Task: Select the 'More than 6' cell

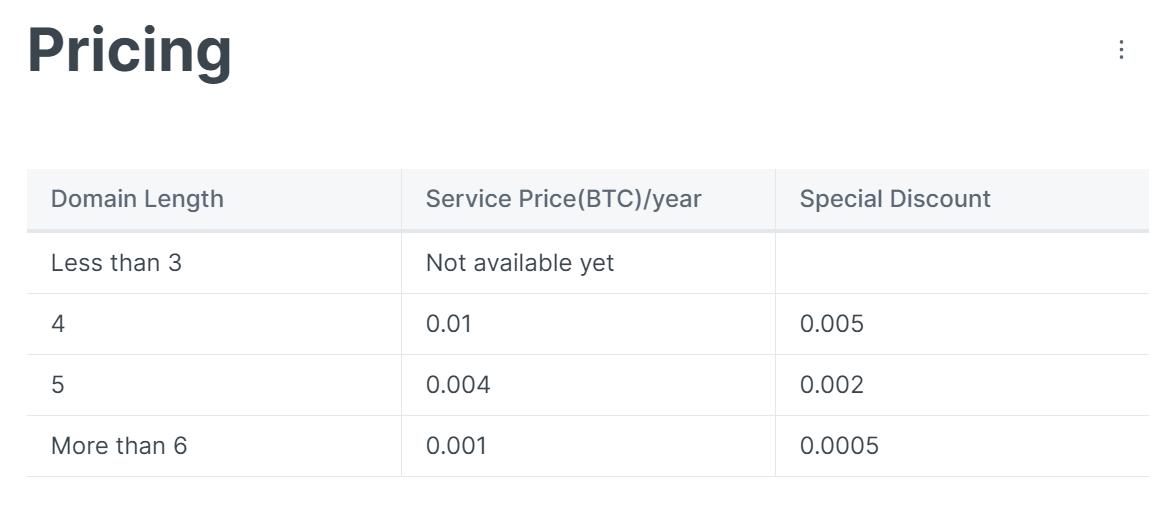Action: pyautogui.click(x=119, y=446)
